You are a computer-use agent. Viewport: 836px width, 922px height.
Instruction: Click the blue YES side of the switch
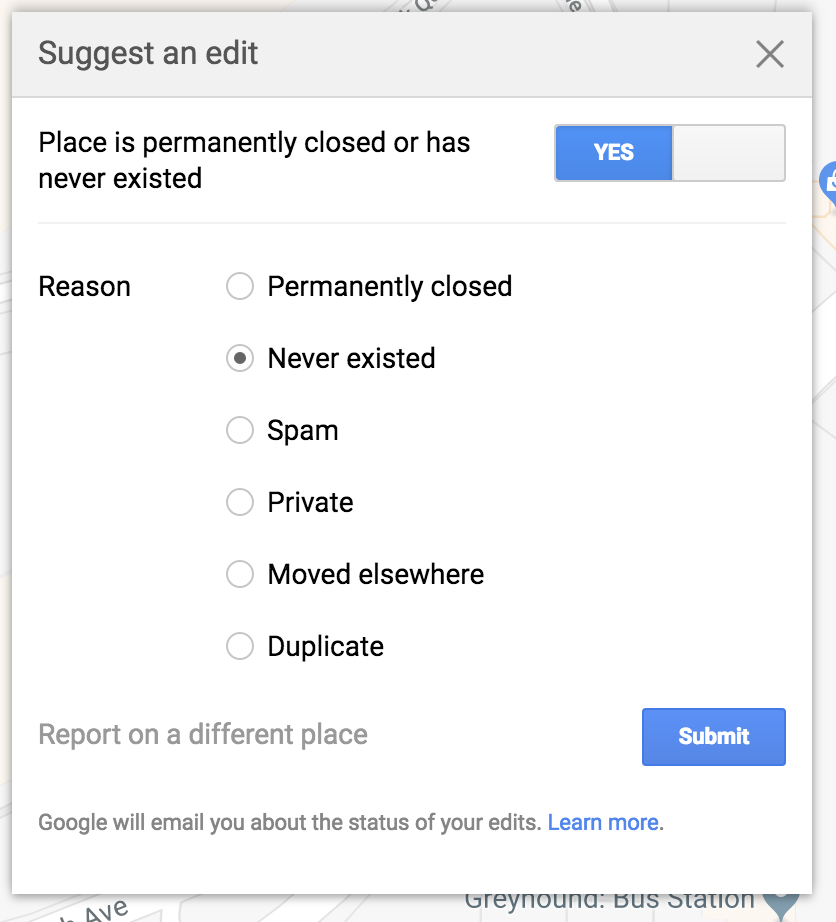coord(614,153)
